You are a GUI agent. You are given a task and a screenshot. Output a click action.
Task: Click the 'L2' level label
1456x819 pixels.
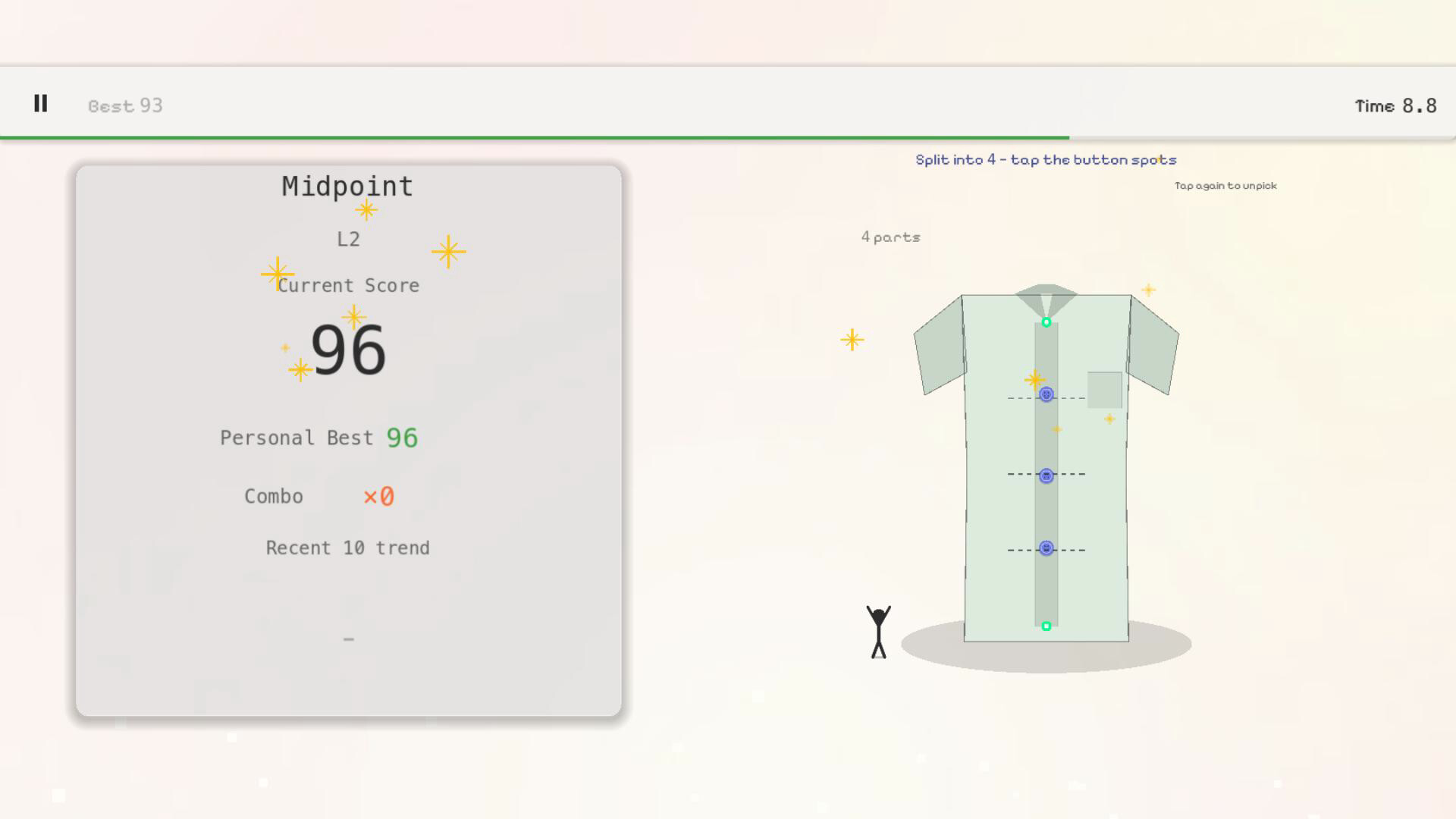[x=348, y=239]
